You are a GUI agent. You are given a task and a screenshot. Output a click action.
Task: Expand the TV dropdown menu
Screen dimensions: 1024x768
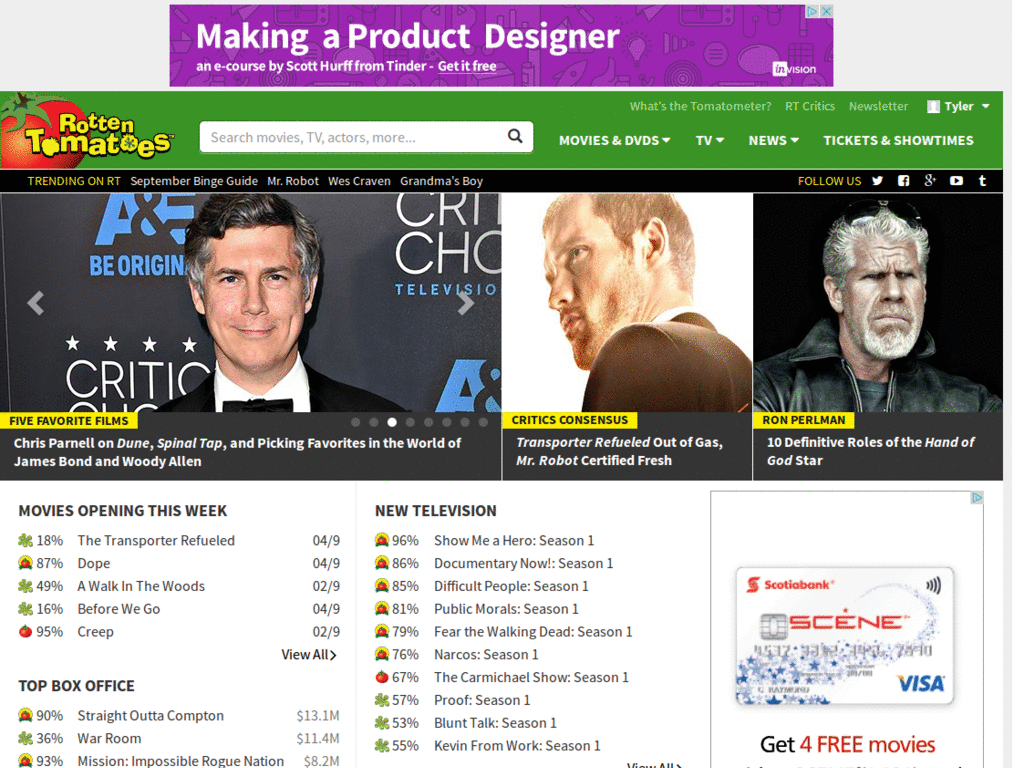(x=710, y=140)
